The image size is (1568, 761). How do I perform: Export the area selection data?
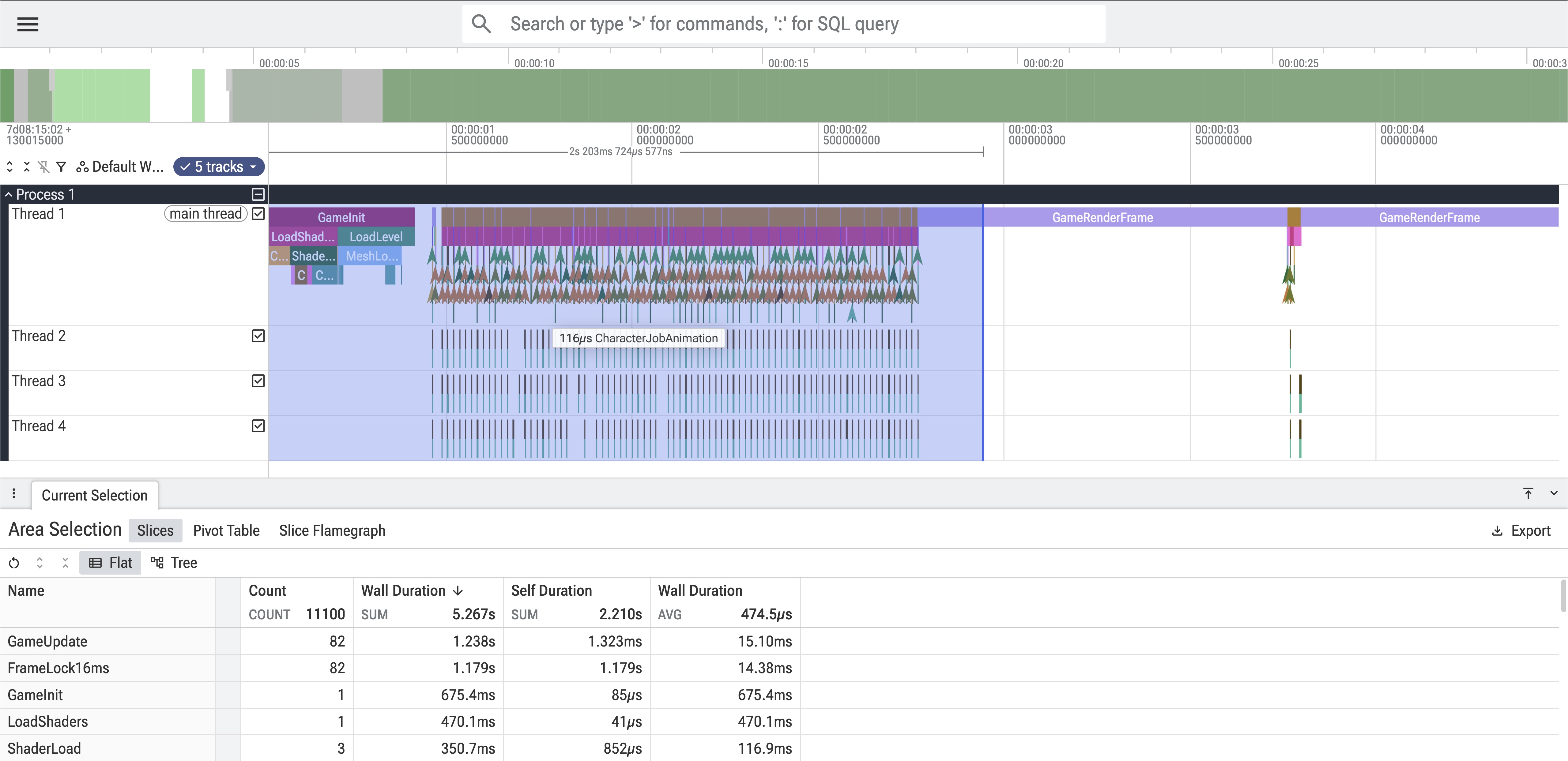pos(1521,530)
